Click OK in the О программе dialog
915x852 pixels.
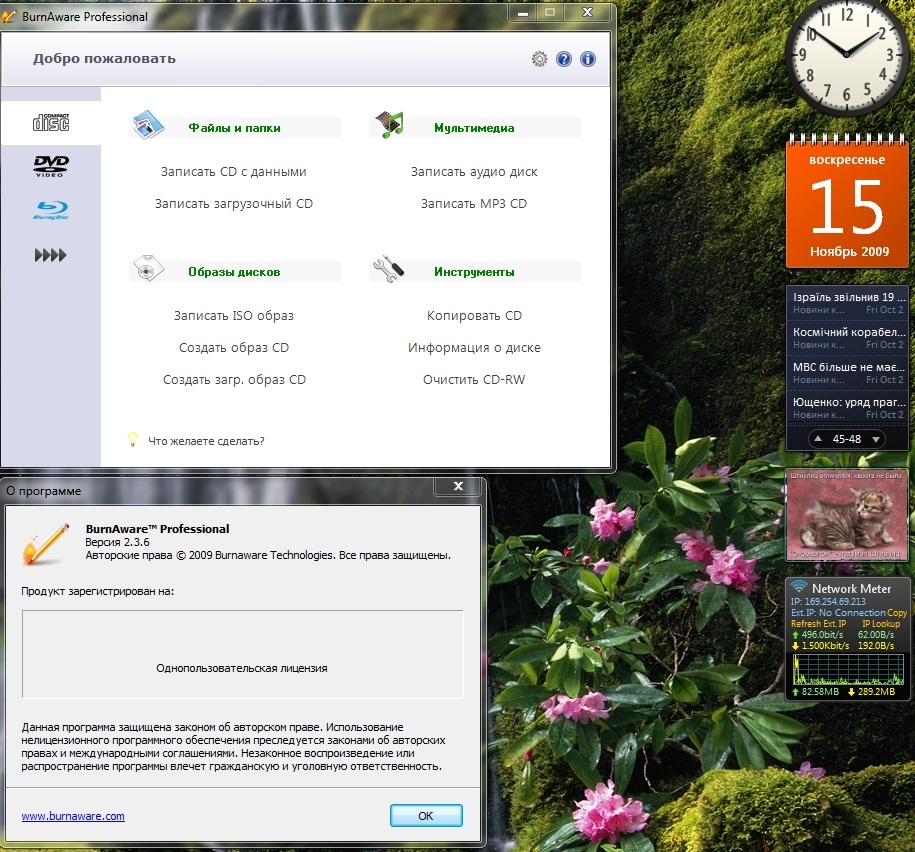(x=426, y=816)
